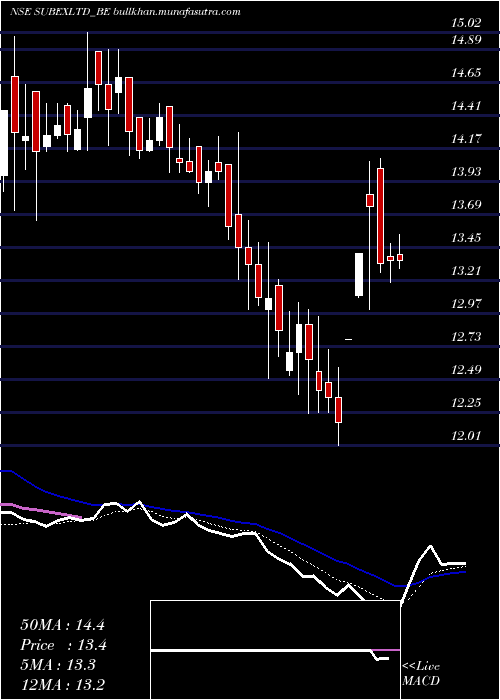Click the 12.01 price axis label
500x700 pixels.
pyautogui.click(x=467, y=435)
